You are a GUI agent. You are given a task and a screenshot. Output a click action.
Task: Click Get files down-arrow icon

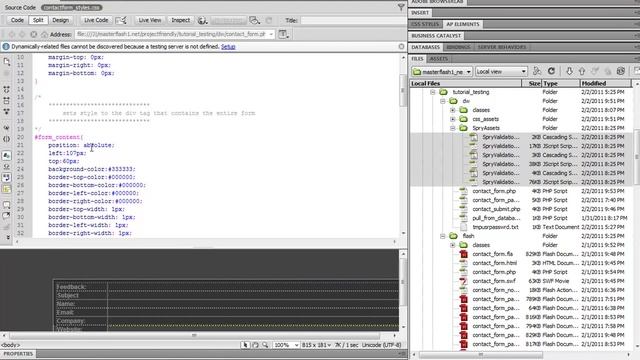coord(569,71)
